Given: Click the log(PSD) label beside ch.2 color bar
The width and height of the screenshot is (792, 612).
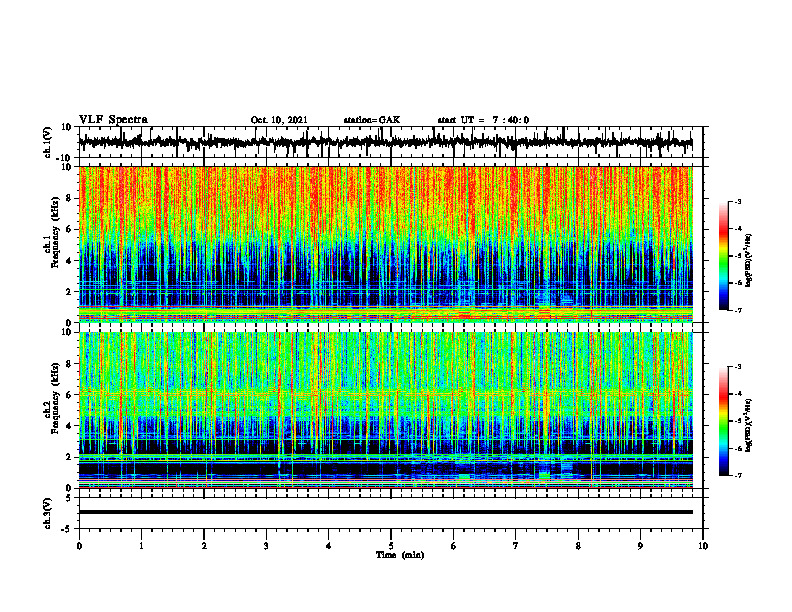Looking at the screenshot, I should 749,425.
